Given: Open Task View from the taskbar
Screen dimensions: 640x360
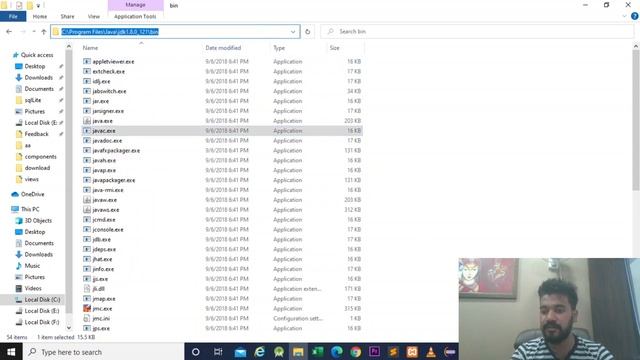Looking at the screenshot, I should coord(218,352).
